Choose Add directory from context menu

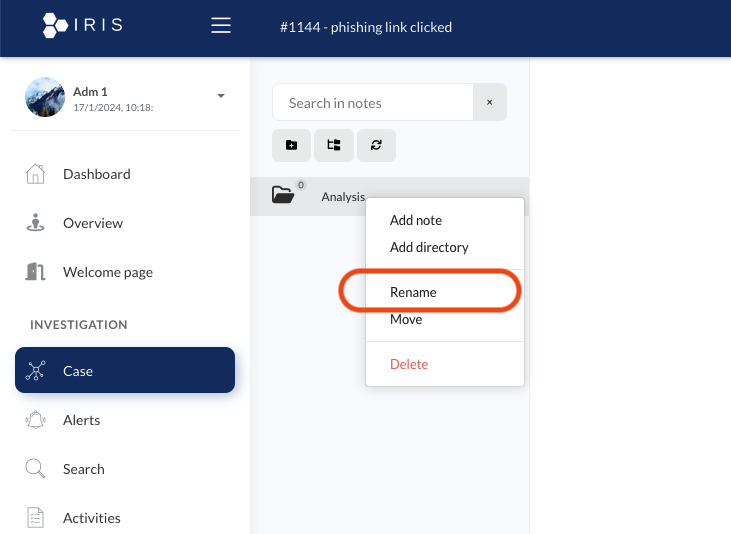429,247
